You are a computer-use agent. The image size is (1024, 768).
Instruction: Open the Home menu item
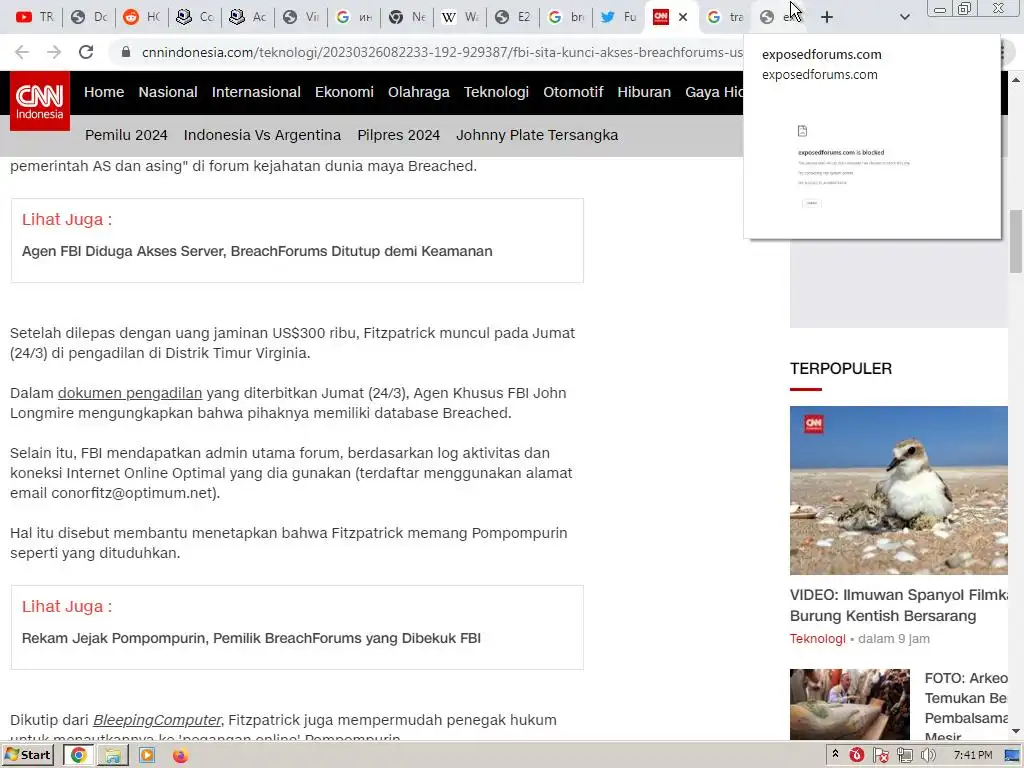coord(104,92)
